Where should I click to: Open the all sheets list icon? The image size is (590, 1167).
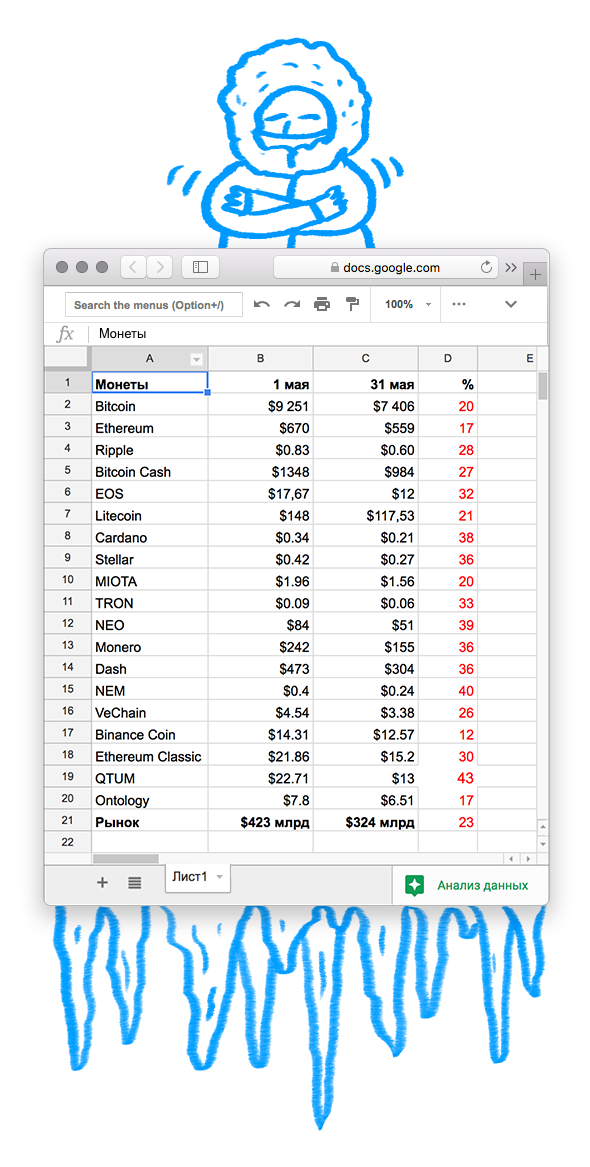134,883
